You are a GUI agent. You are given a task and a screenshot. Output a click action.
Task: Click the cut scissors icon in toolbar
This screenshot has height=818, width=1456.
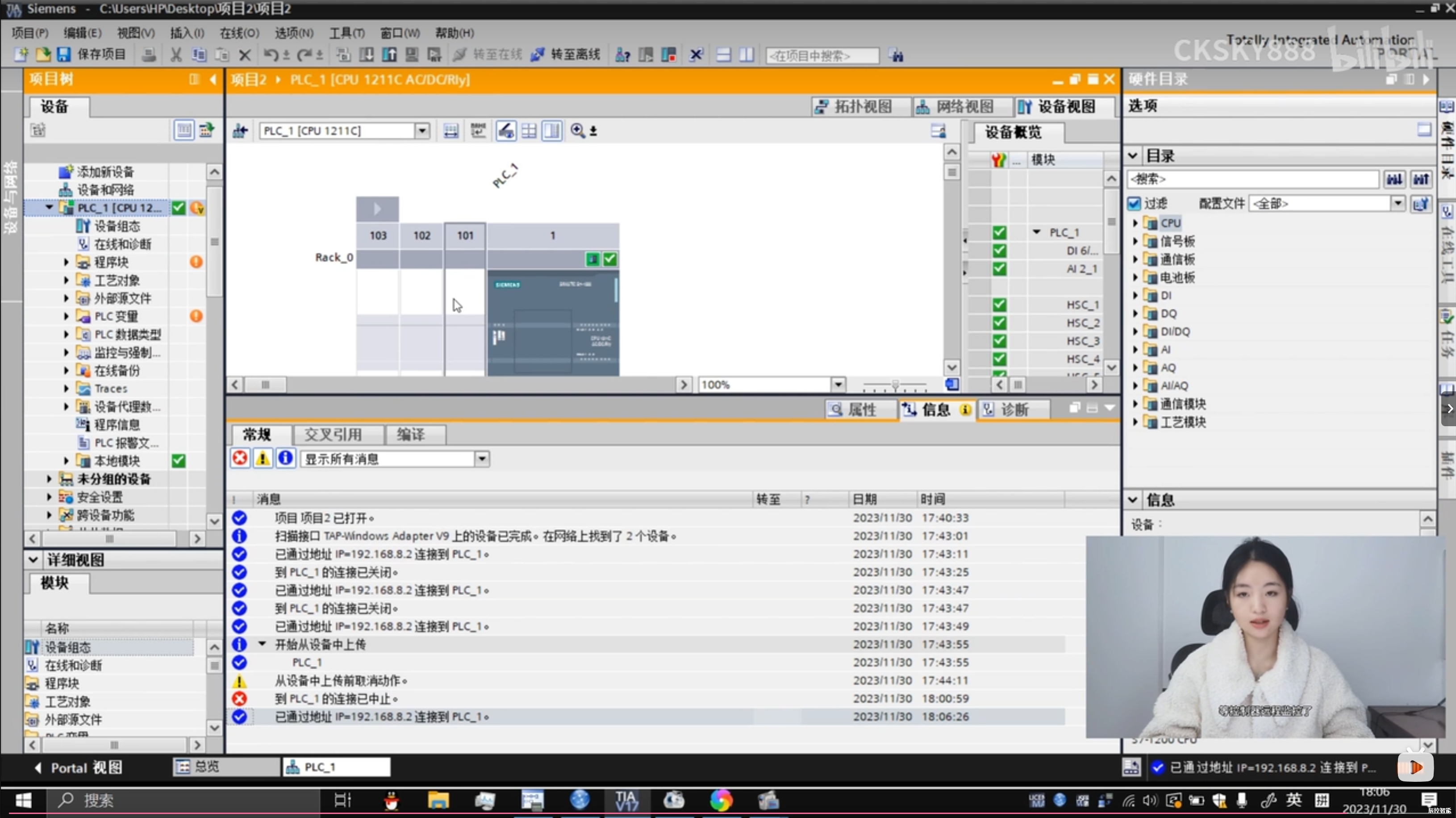176,55
